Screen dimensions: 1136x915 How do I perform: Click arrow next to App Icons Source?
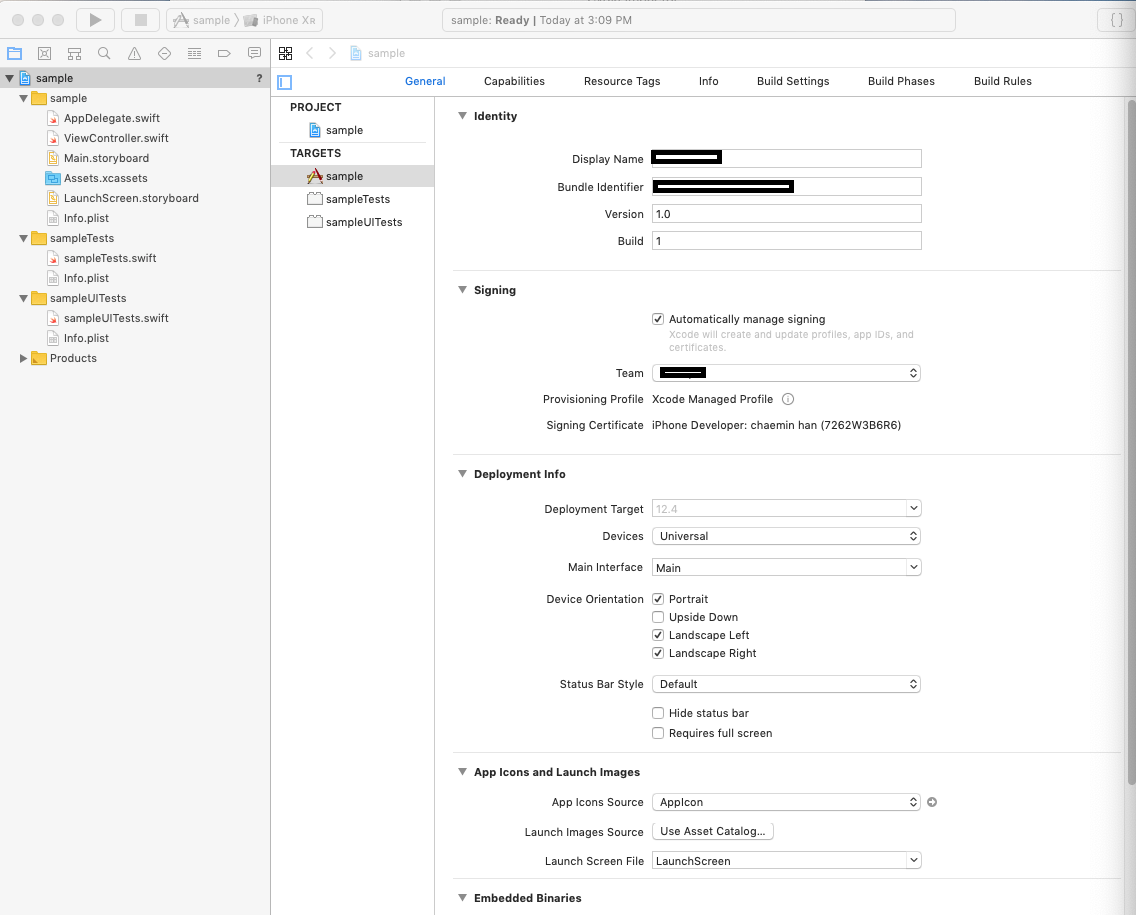click(x=932, y=802)
